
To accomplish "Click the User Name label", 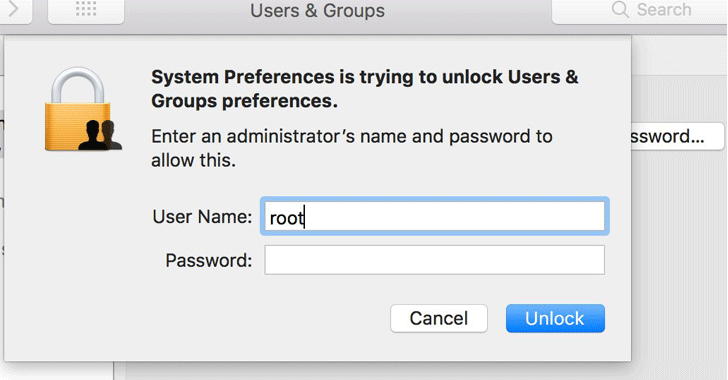I will pyautogui.click(x=202, y=216).
